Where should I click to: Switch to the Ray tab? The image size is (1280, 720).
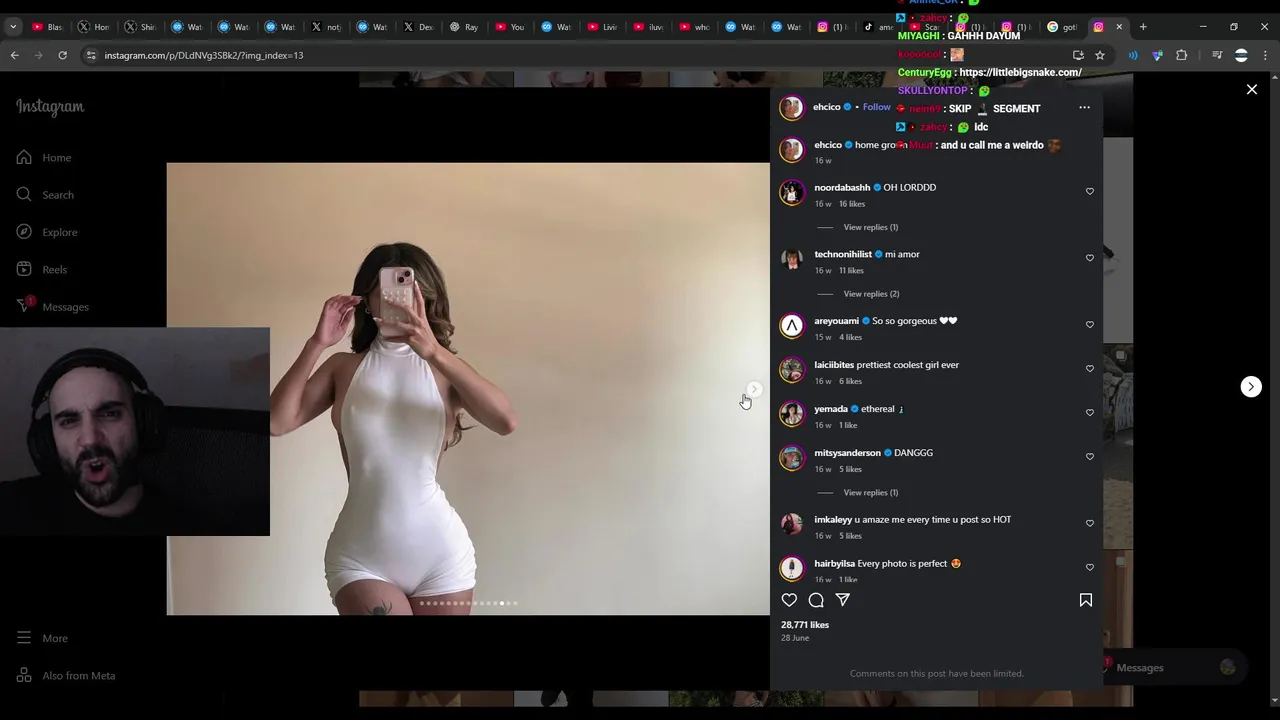[x=464, y=27]
